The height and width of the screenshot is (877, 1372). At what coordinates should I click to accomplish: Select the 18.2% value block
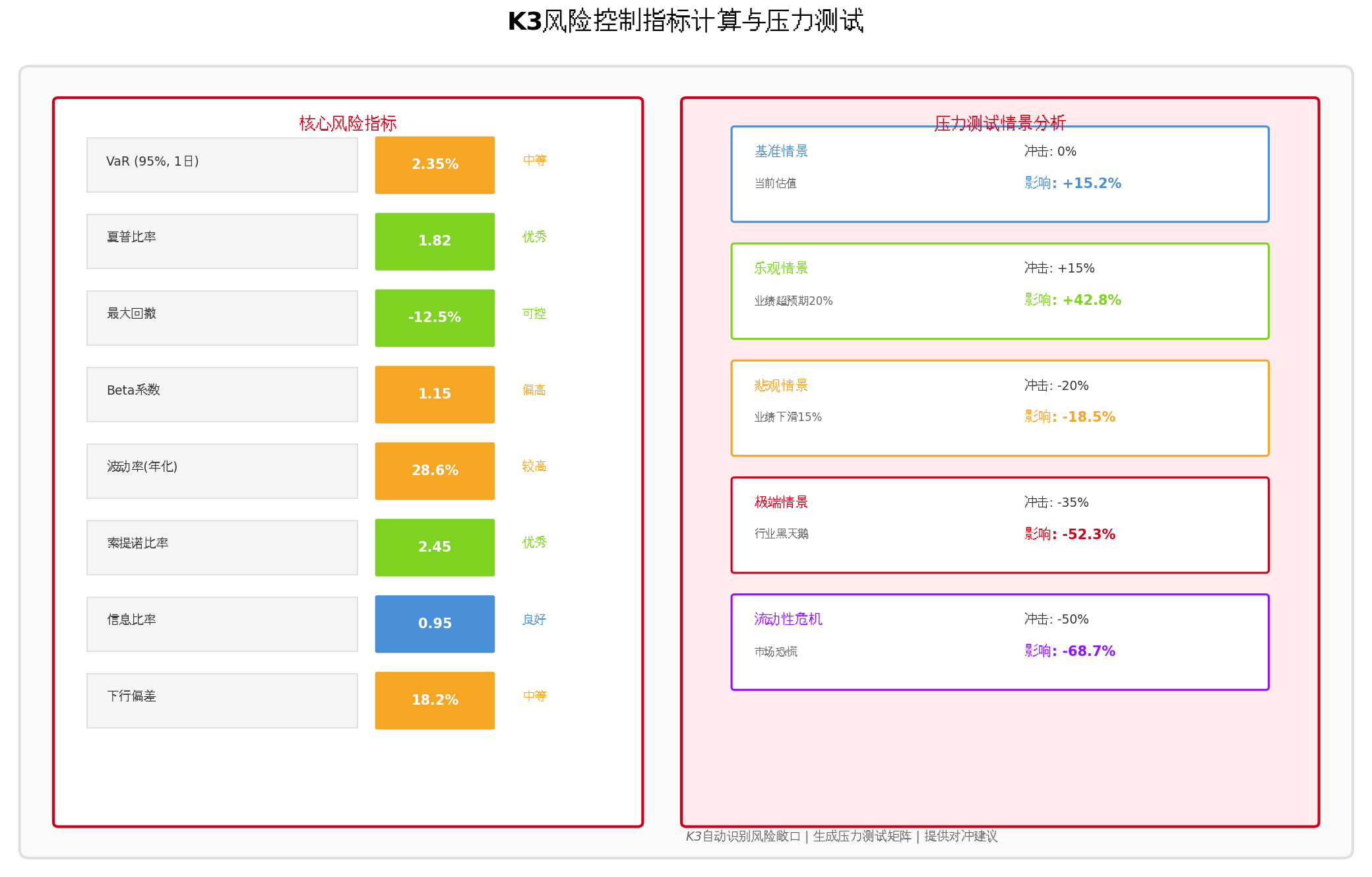(435, 701)
